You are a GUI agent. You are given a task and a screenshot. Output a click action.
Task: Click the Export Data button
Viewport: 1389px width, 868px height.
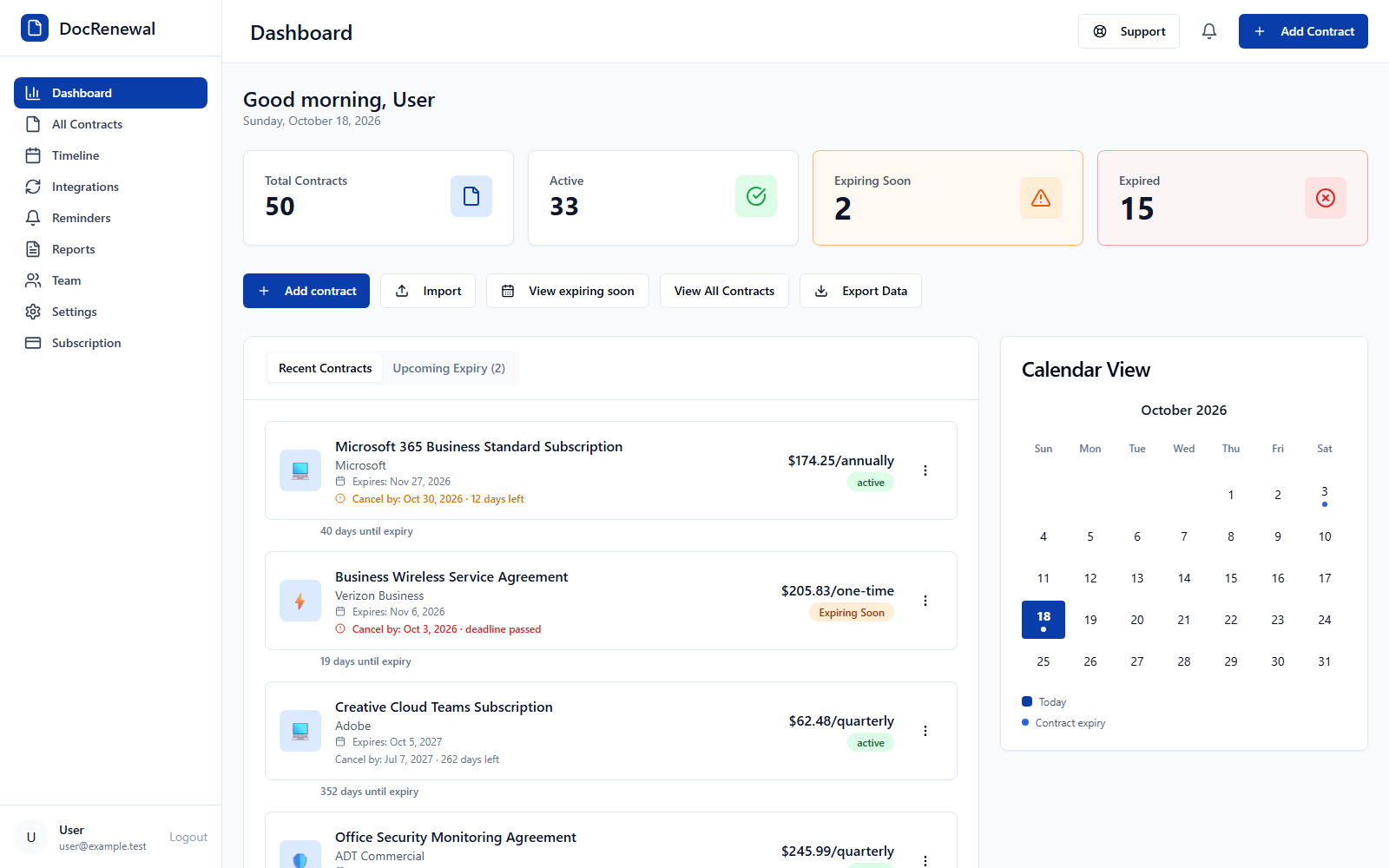point(860,291)
